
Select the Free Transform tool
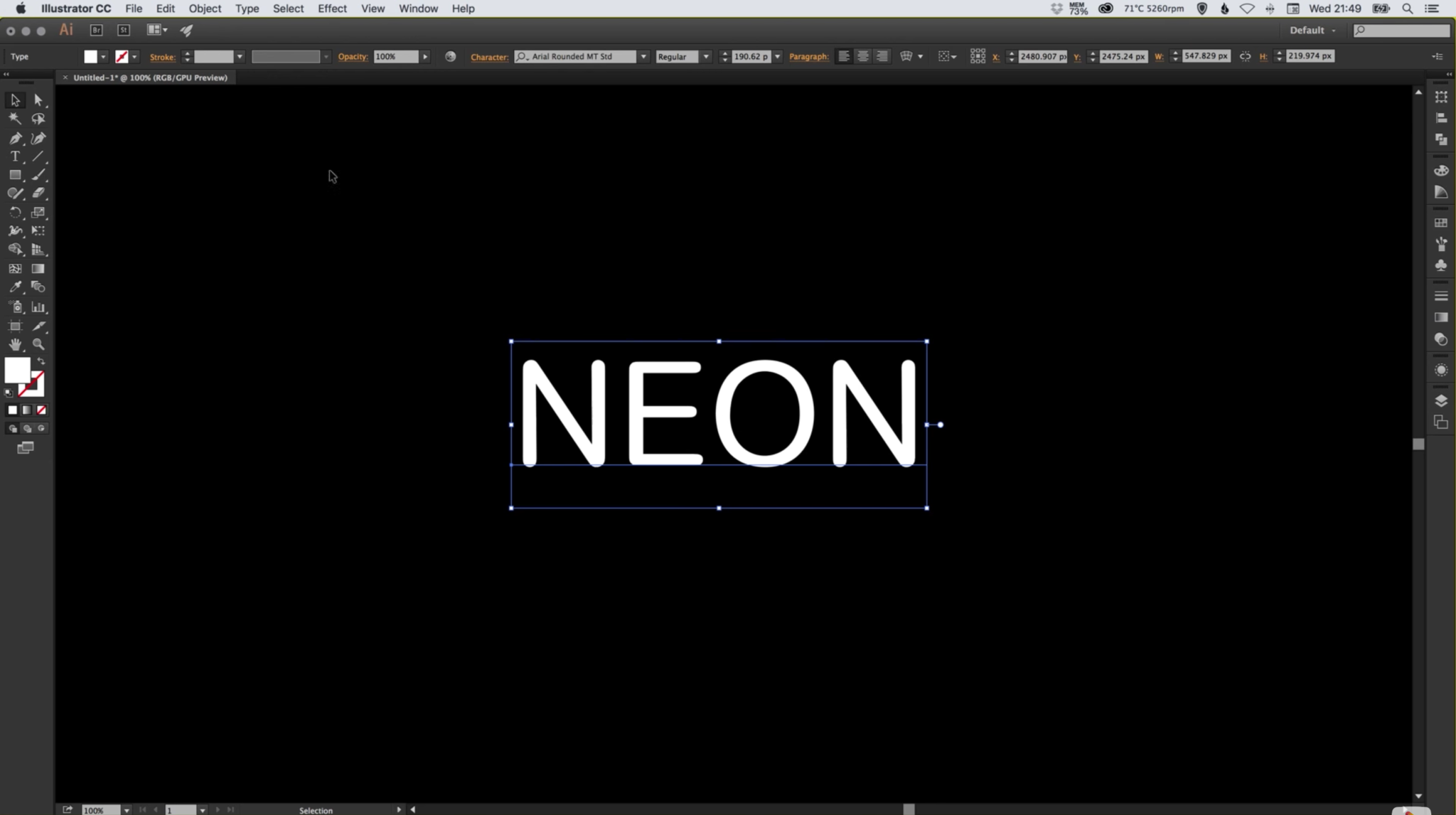[38, 231]
